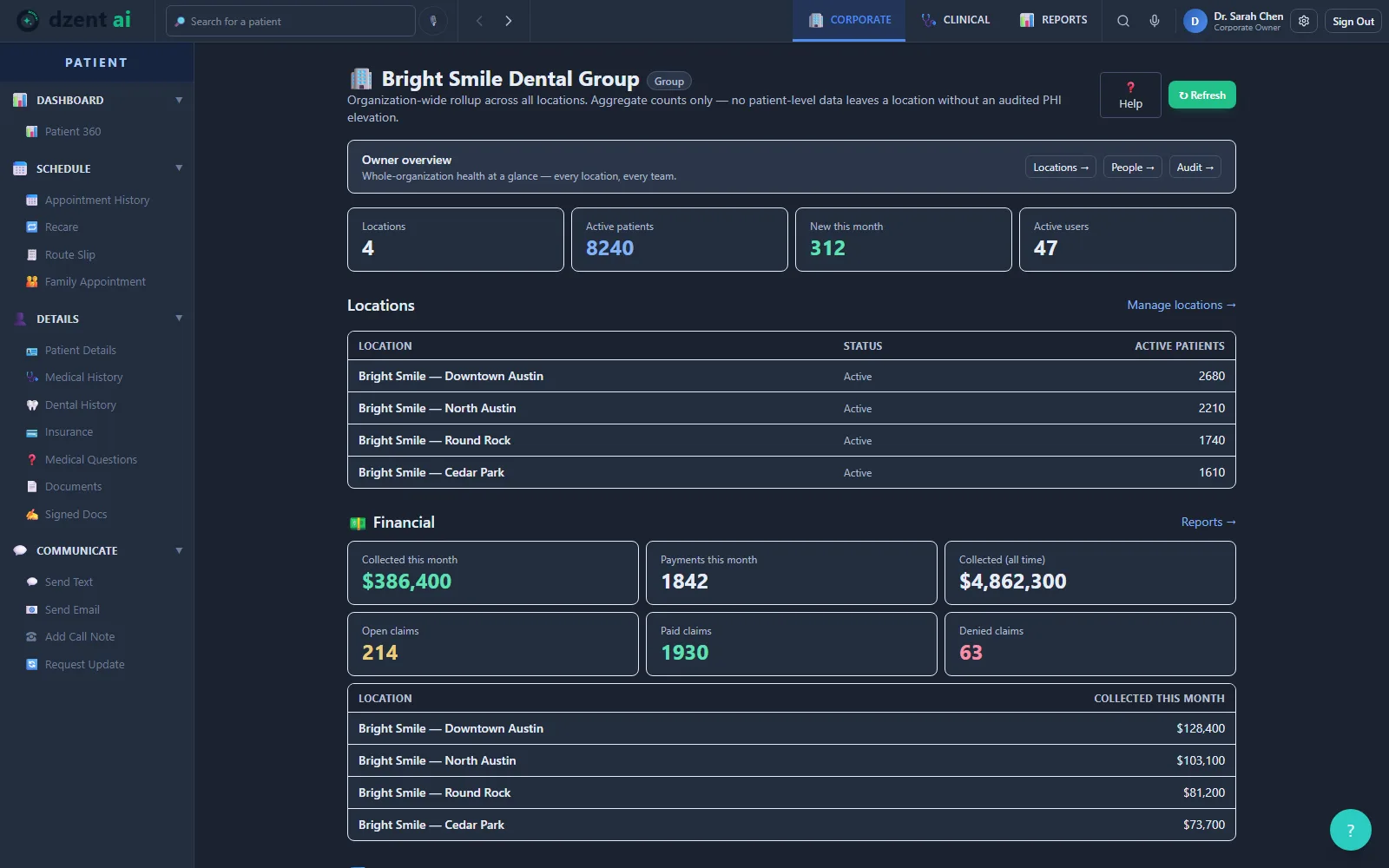Open Route Slip
The width and height of the screenshot is (1389, 868).
pyautogui.click(x=69, y=254)
